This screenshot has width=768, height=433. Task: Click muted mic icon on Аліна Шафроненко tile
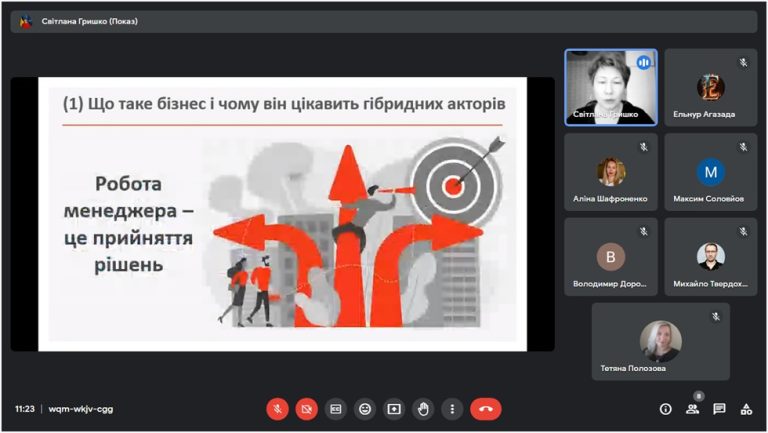[x=644, y=147]
